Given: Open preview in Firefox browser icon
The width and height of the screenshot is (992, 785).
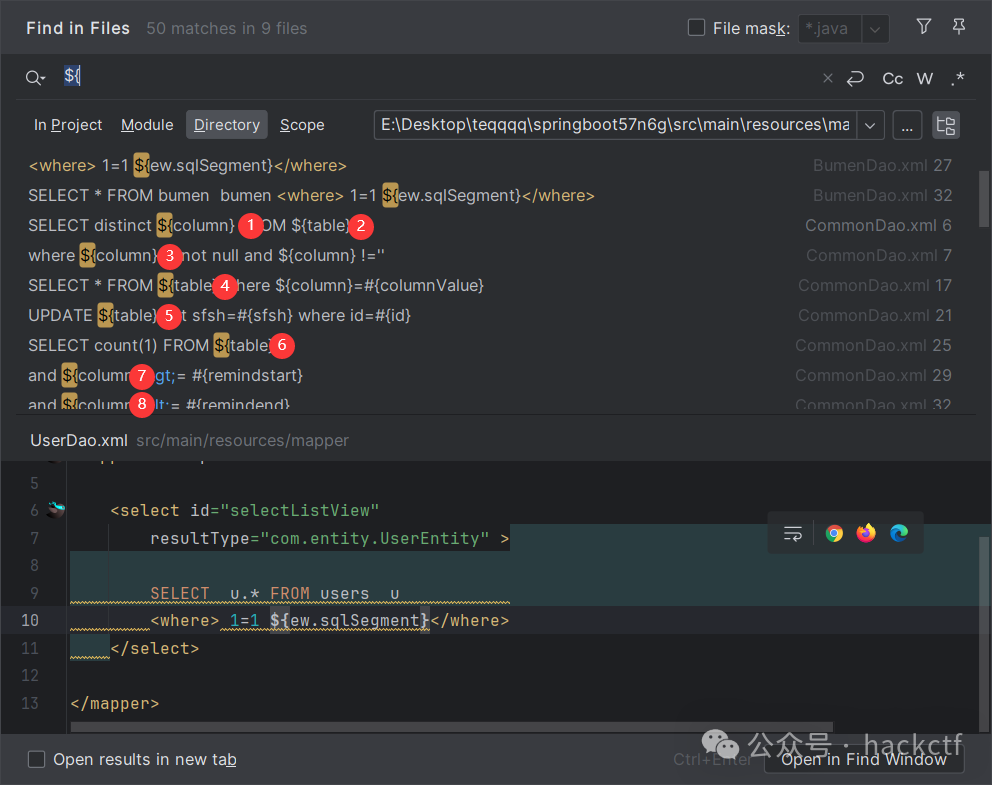Looking at the screenshot, I should tap(866, 533).
